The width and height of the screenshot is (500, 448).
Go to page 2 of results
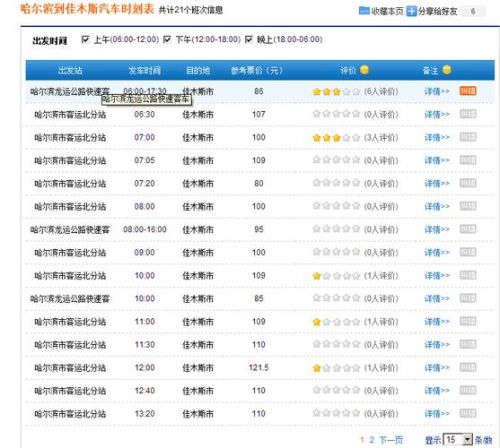coord(372,440)
